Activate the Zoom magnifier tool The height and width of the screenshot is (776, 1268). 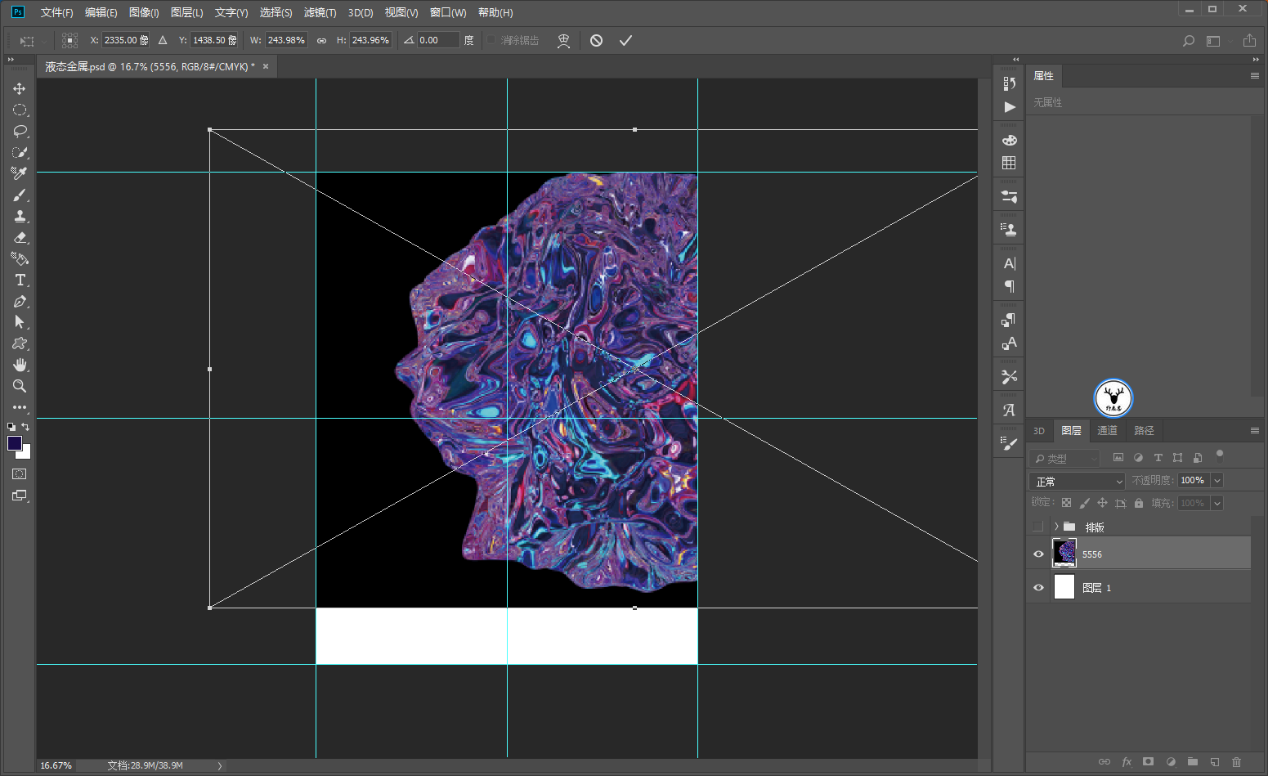click(x=19, y=386)
